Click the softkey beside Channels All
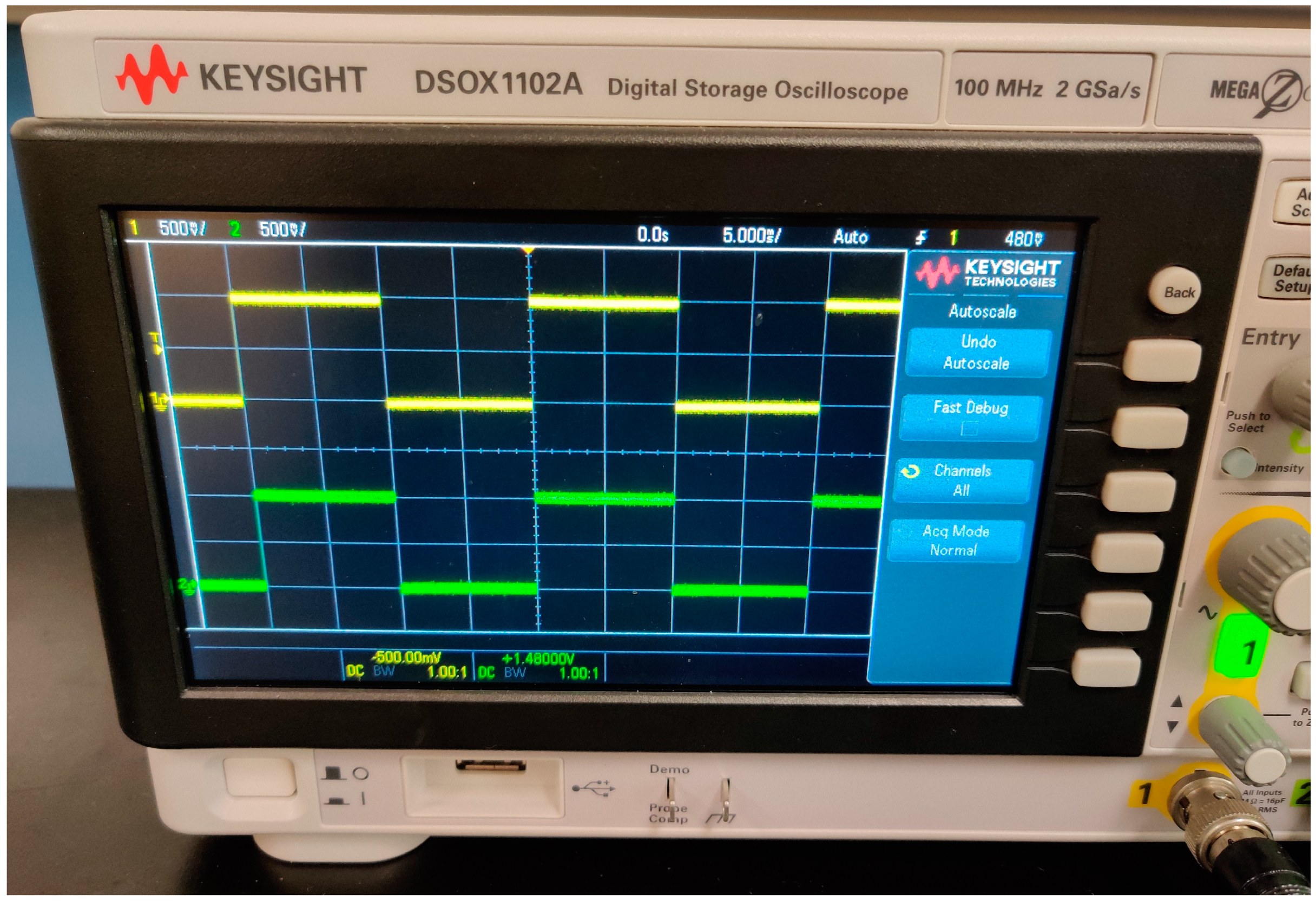 [x=1139, y=492]
